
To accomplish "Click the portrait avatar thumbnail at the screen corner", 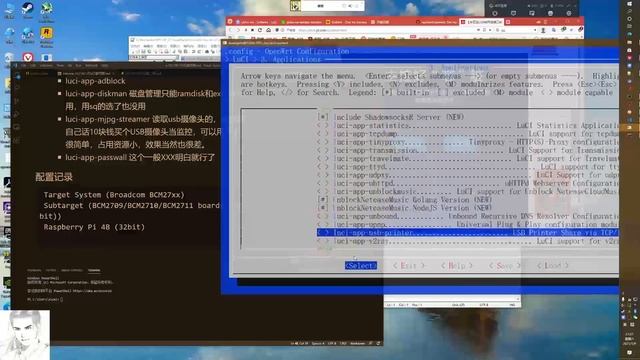I will coord(25,335).
